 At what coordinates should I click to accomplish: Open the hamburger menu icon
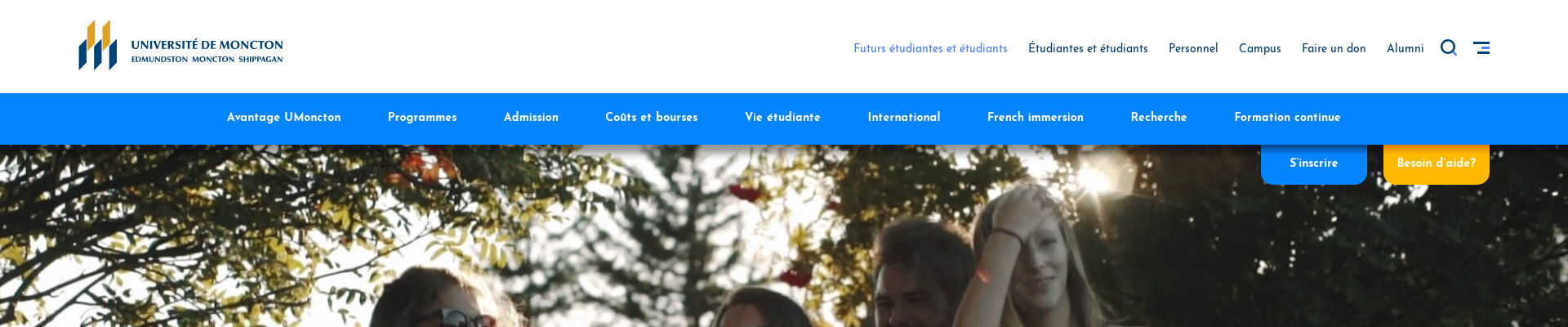click(1481, 47)
